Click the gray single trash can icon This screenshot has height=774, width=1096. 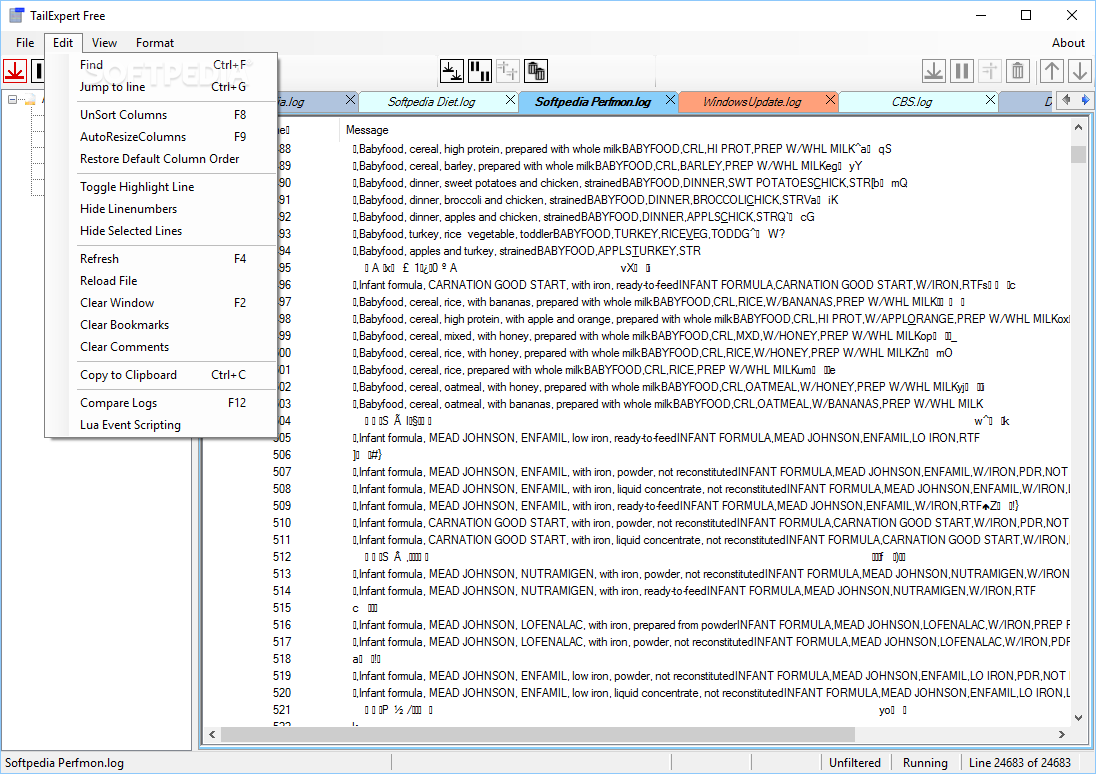(x=1018, y=71)
